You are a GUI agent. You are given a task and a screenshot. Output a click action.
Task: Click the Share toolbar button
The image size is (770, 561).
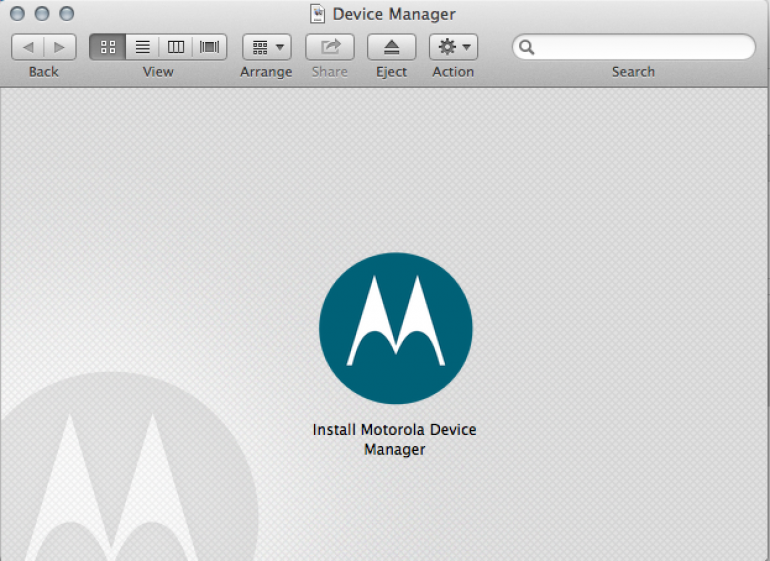tap(330, 47)
